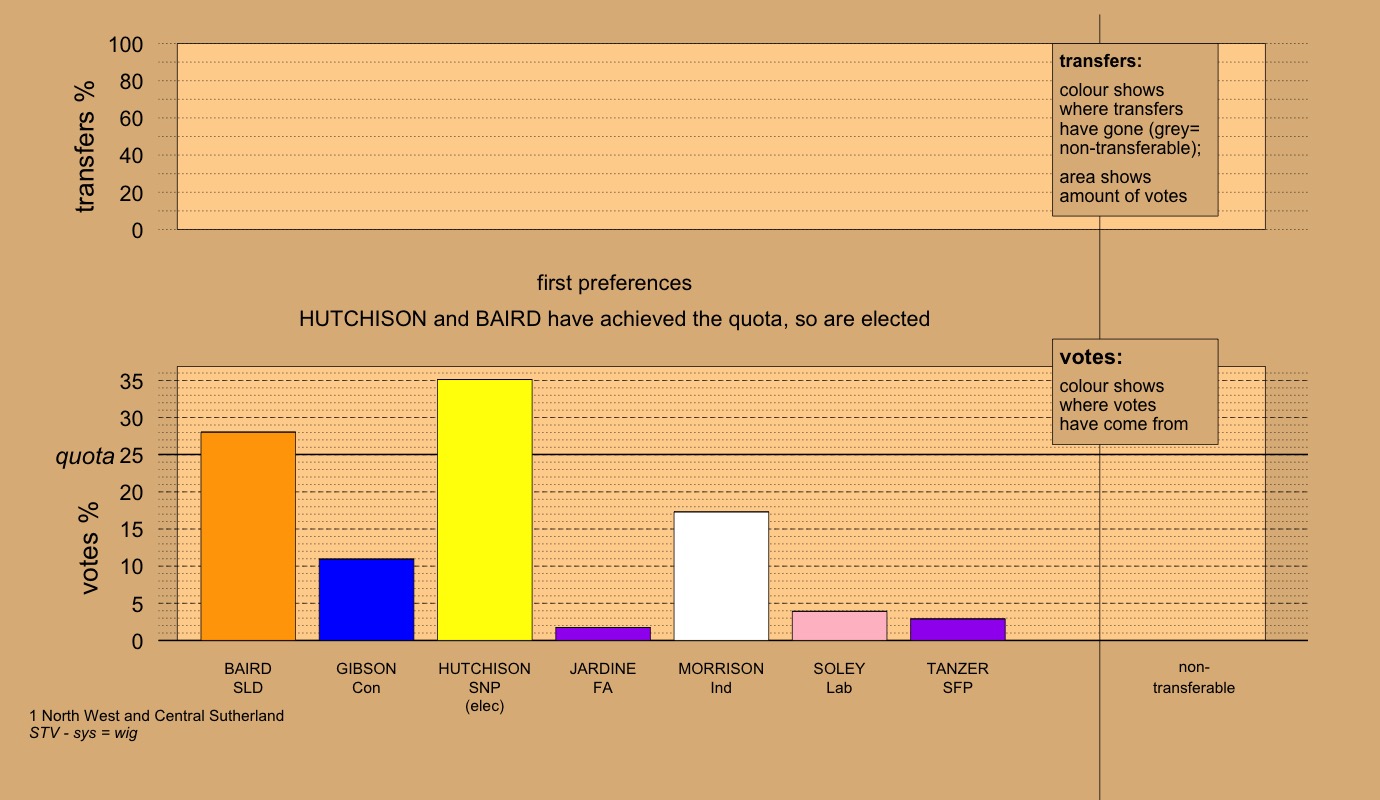1380x800 pixels.
Task: Click the 'votes %' axis title
Action: point(90,549)
